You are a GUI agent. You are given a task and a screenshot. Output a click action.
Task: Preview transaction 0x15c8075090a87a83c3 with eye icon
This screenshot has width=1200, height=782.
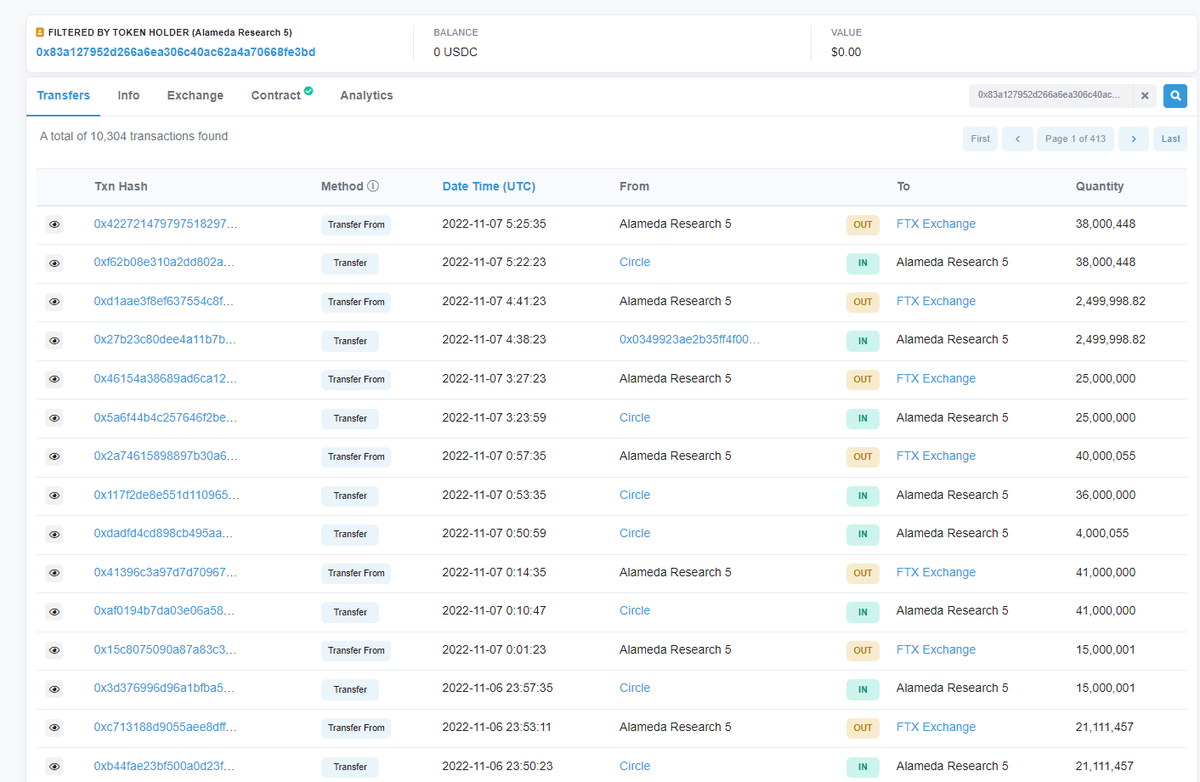pyautogui.click(x=54, y=650)
